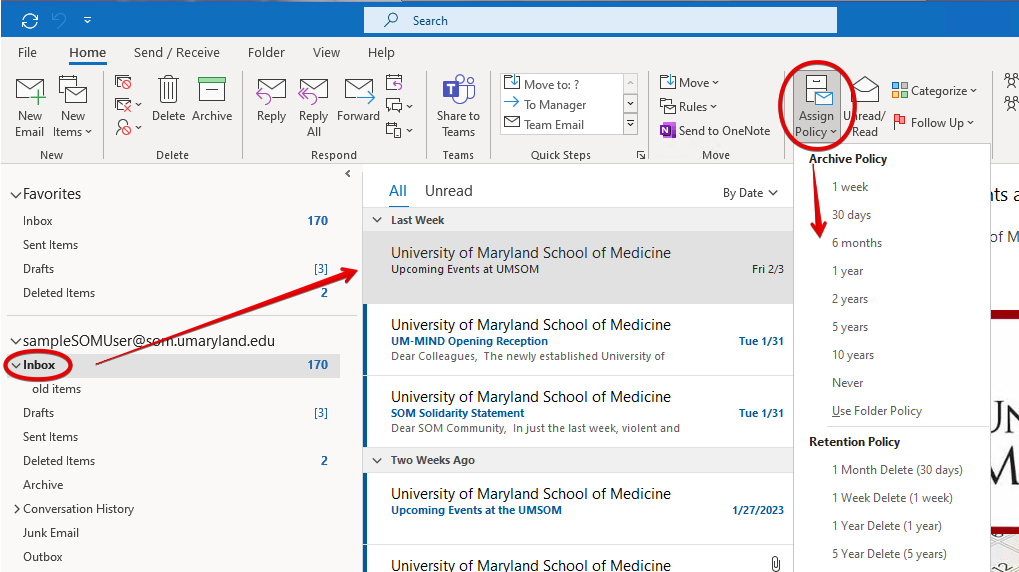
Task: Collapse the Last Week group
Action: click(377, 220)
